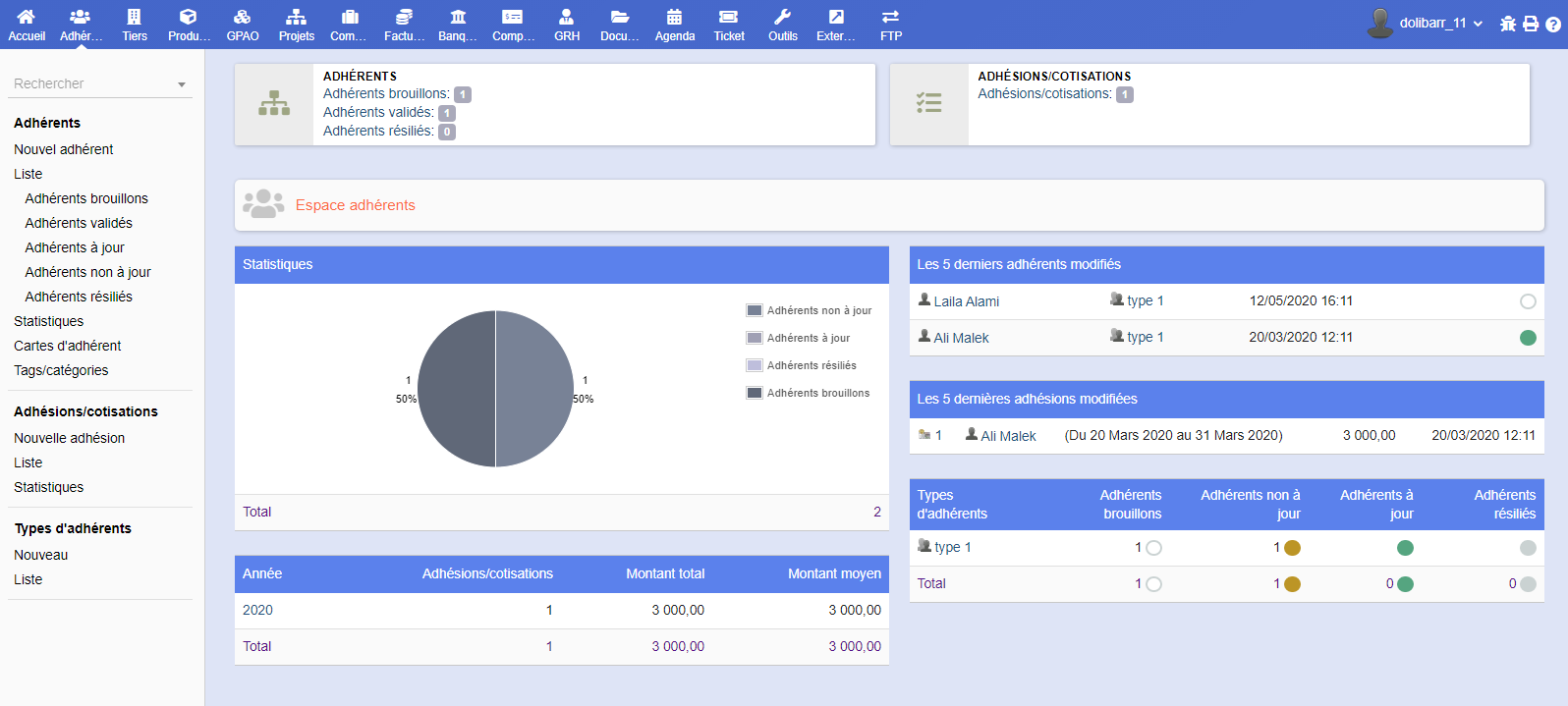This screenshot has width=1568, height=706.
Task: Open the Ticket module icon
Action: (x=728, y=17)
